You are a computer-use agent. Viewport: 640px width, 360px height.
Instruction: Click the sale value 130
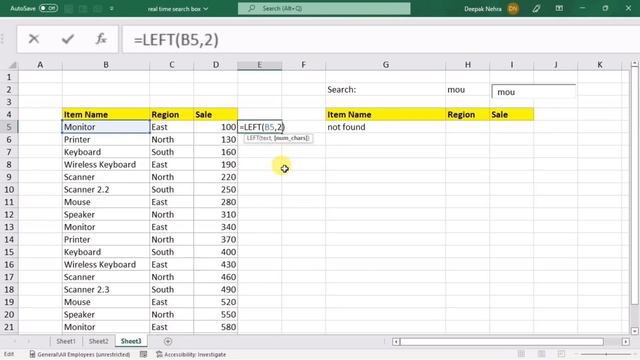tap(216, 140)
